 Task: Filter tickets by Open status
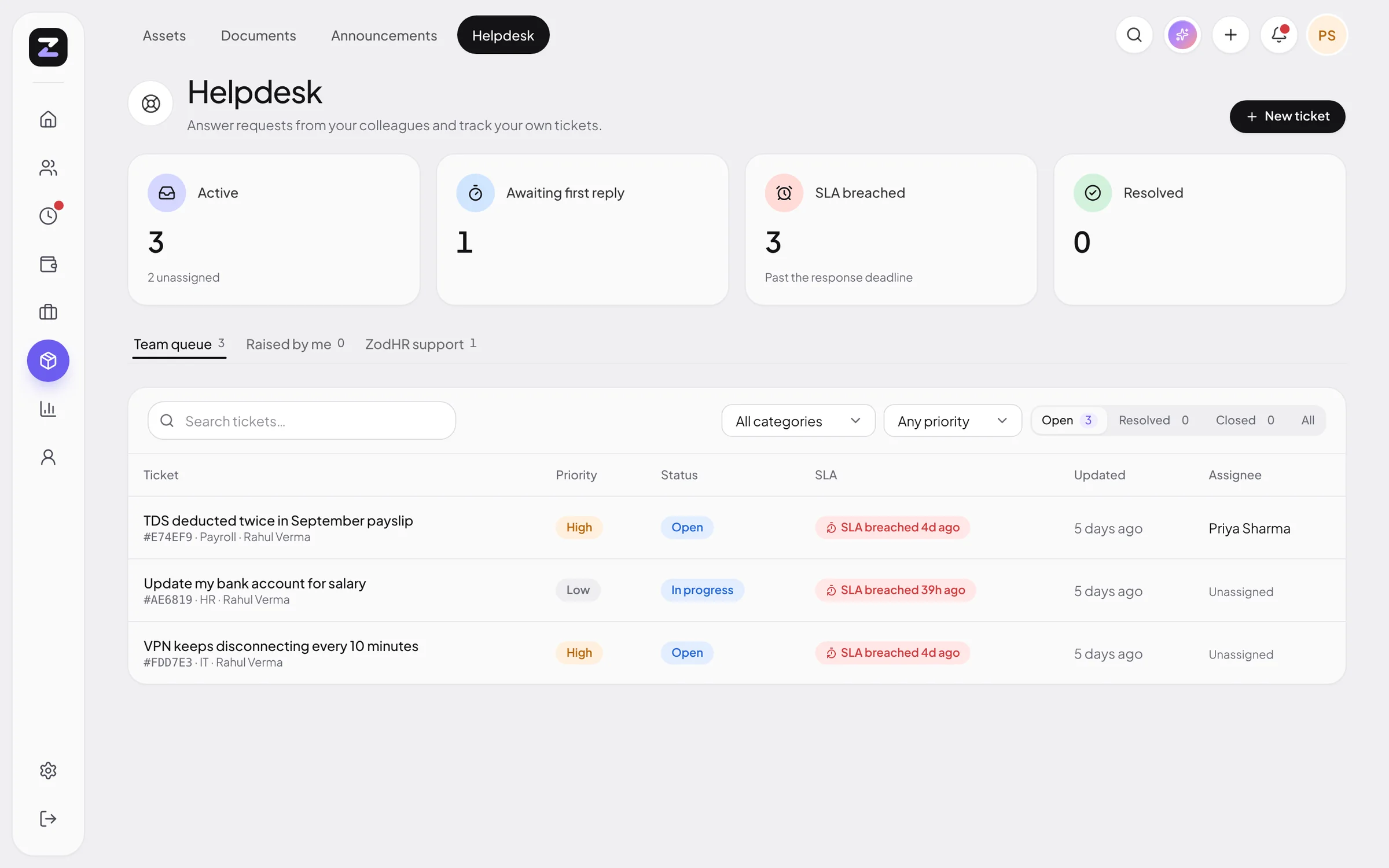(x=1069, y=420)
